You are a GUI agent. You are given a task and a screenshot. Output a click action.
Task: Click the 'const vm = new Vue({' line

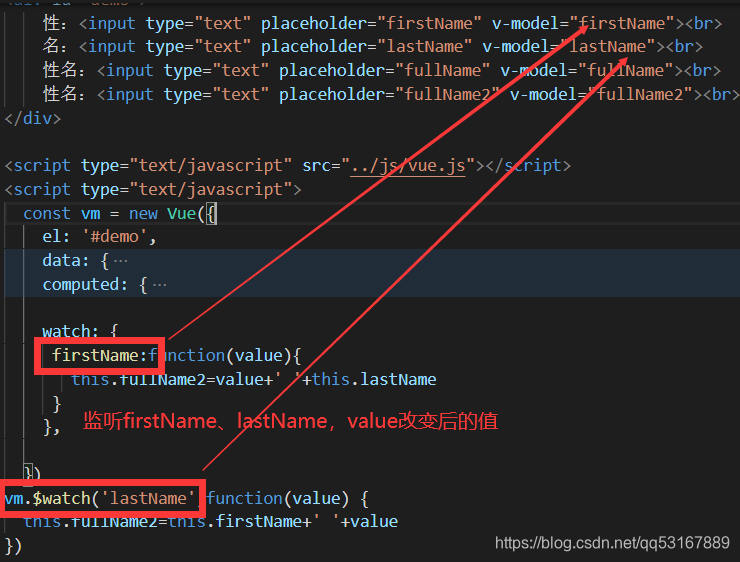[x=120, y=213]
